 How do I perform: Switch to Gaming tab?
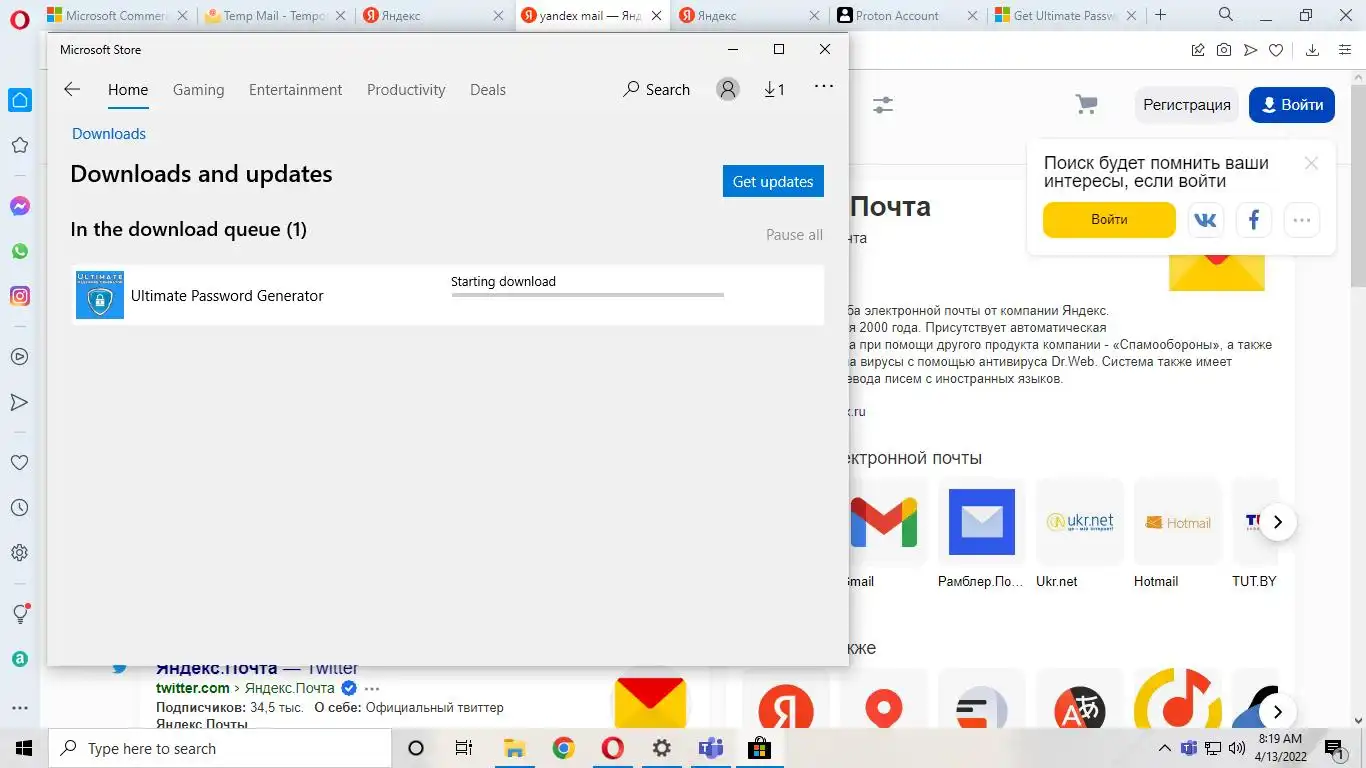(x=198, y=89)
